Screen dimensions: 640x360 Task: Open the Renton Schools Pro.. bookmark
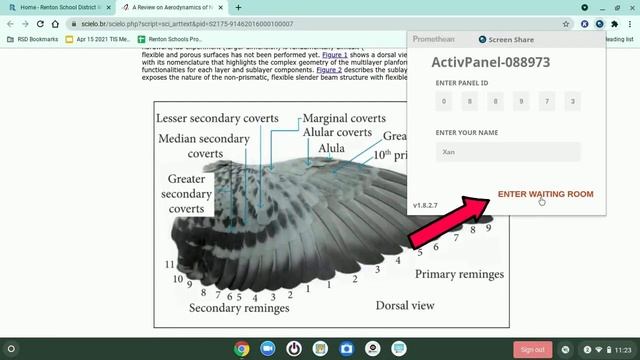[x=170, y=39]
